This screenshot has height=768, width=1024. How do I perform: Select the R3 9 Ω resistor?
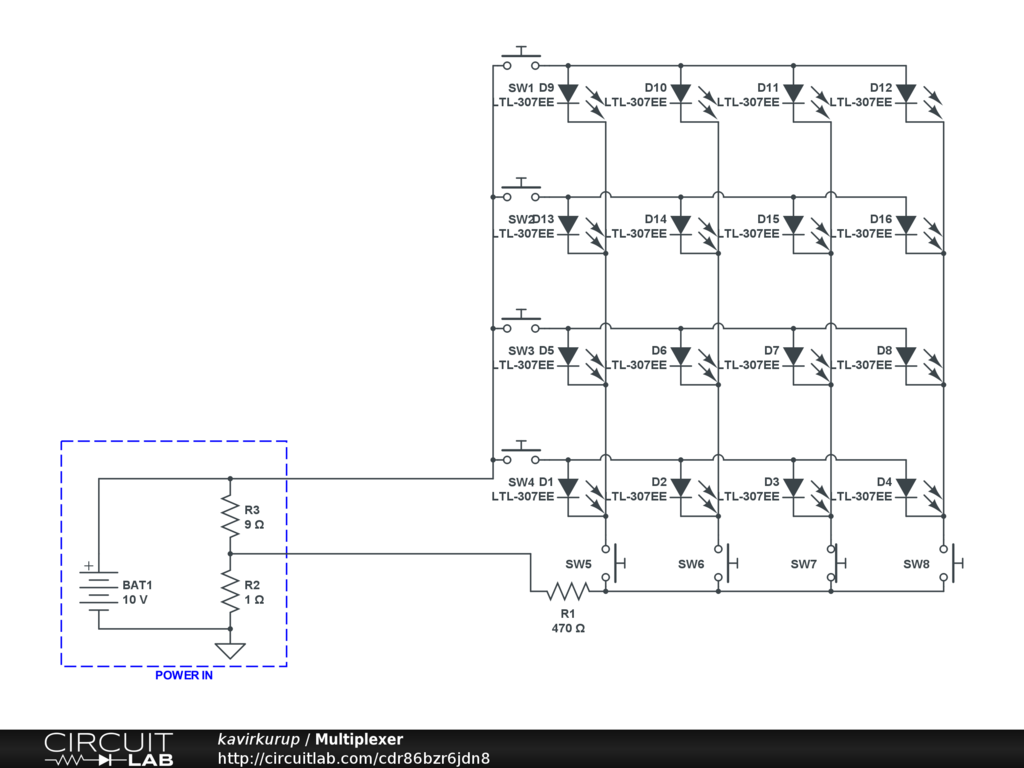click(230, 516)
